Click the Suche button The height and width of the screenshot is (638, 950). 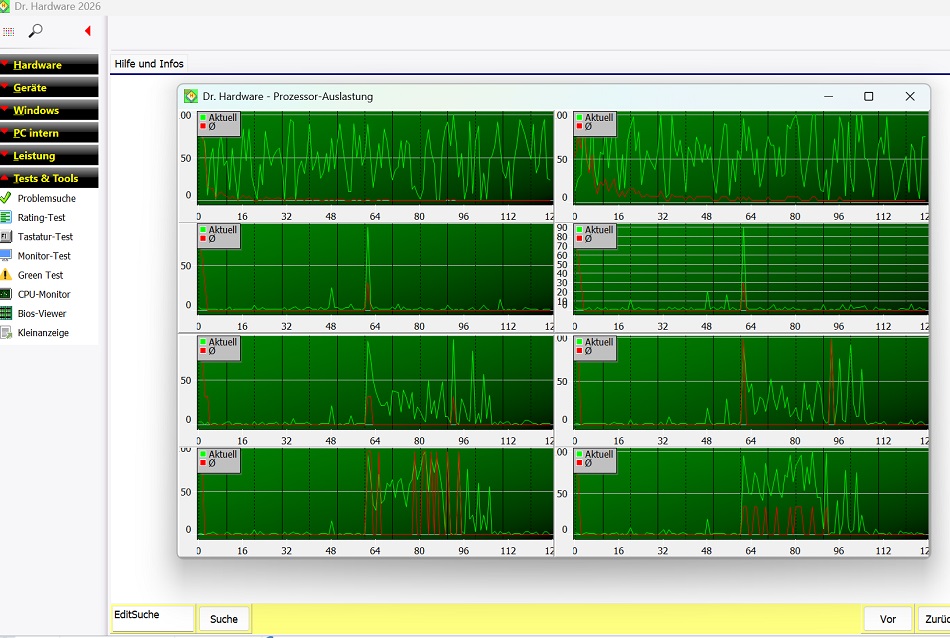click(x=224, y=619)
